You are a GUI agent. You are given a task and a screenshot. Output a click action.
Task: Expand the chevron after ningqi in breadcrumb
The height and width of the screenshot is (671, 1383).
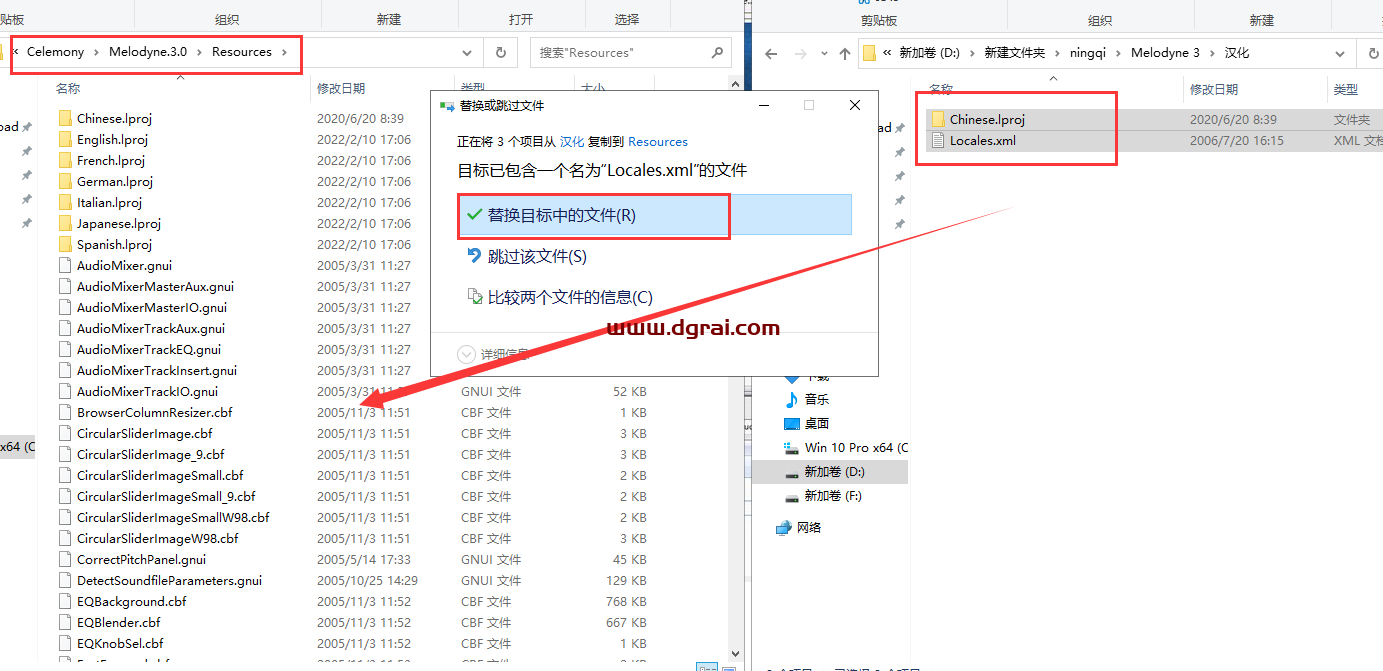(1118, 53)
